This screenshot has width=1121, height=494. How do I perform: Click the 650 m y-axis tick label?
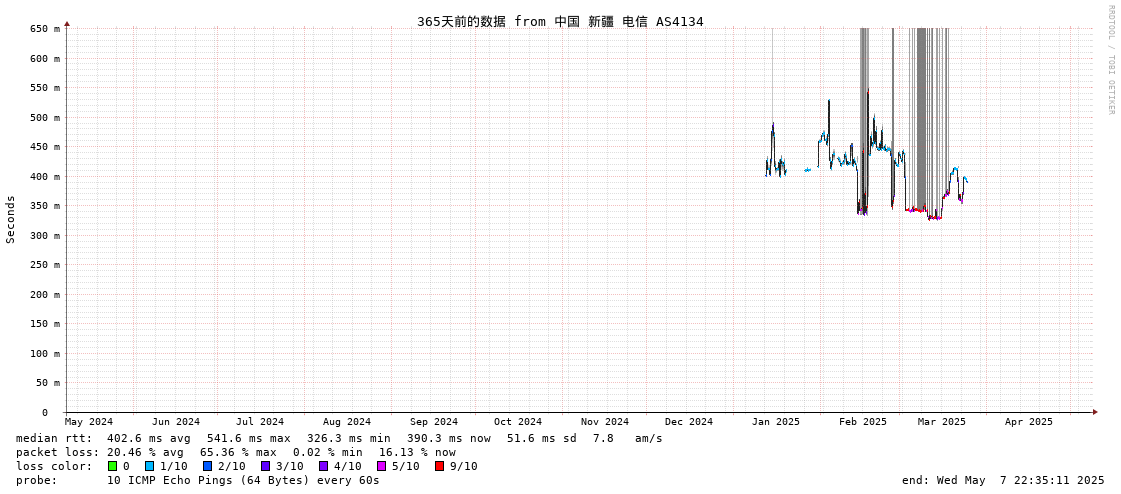click(x=46, y=29)
